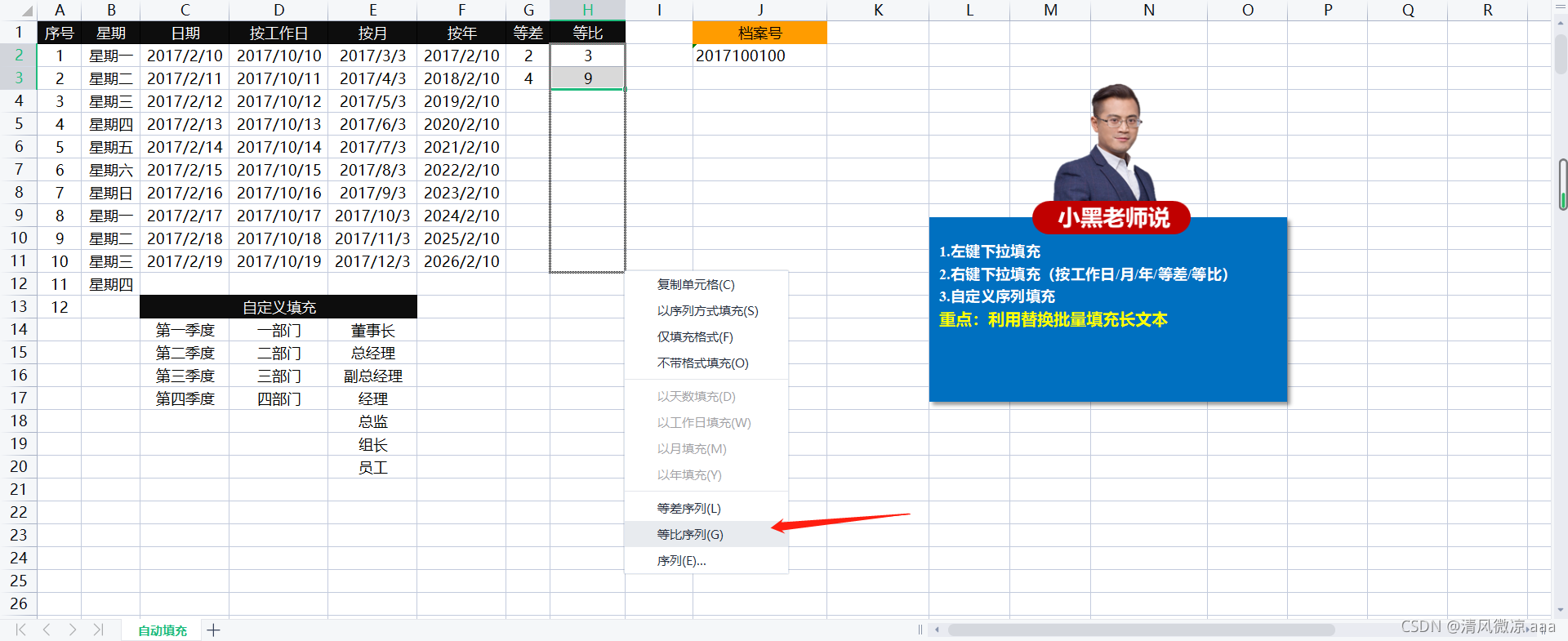Click the 等差 header cell
Viewport: 1568px width, 641px height.
point(528,33)
